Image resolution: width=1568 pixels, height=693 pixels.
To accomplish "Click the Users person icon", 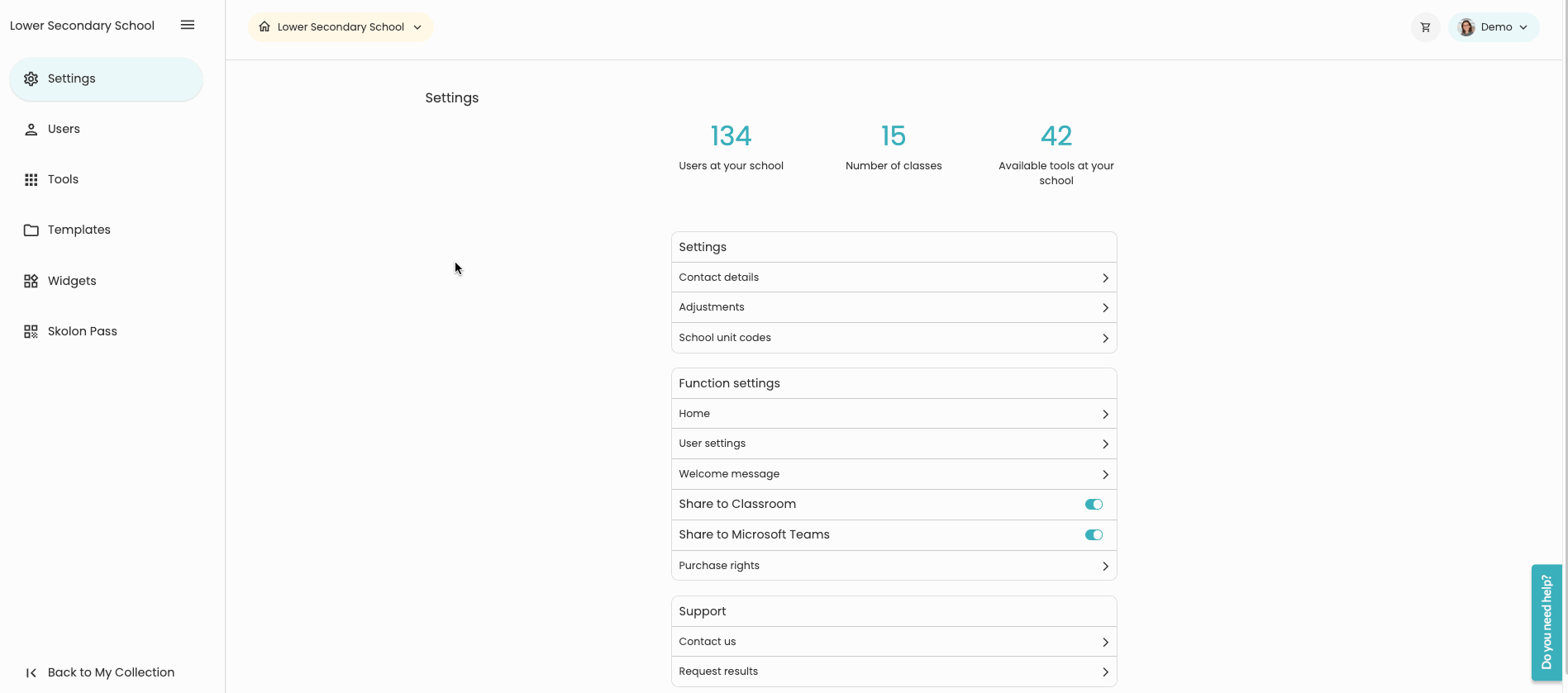I will pos(31,130).
